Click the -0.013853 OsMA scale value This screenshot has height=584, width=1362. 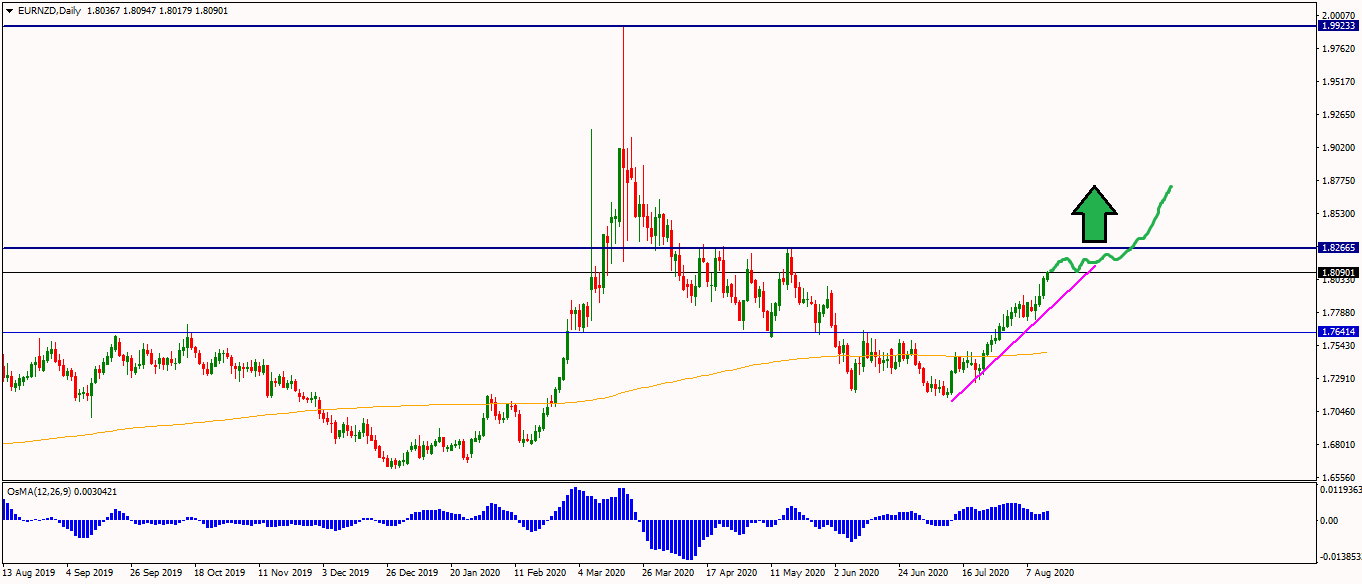[1340, 555]
